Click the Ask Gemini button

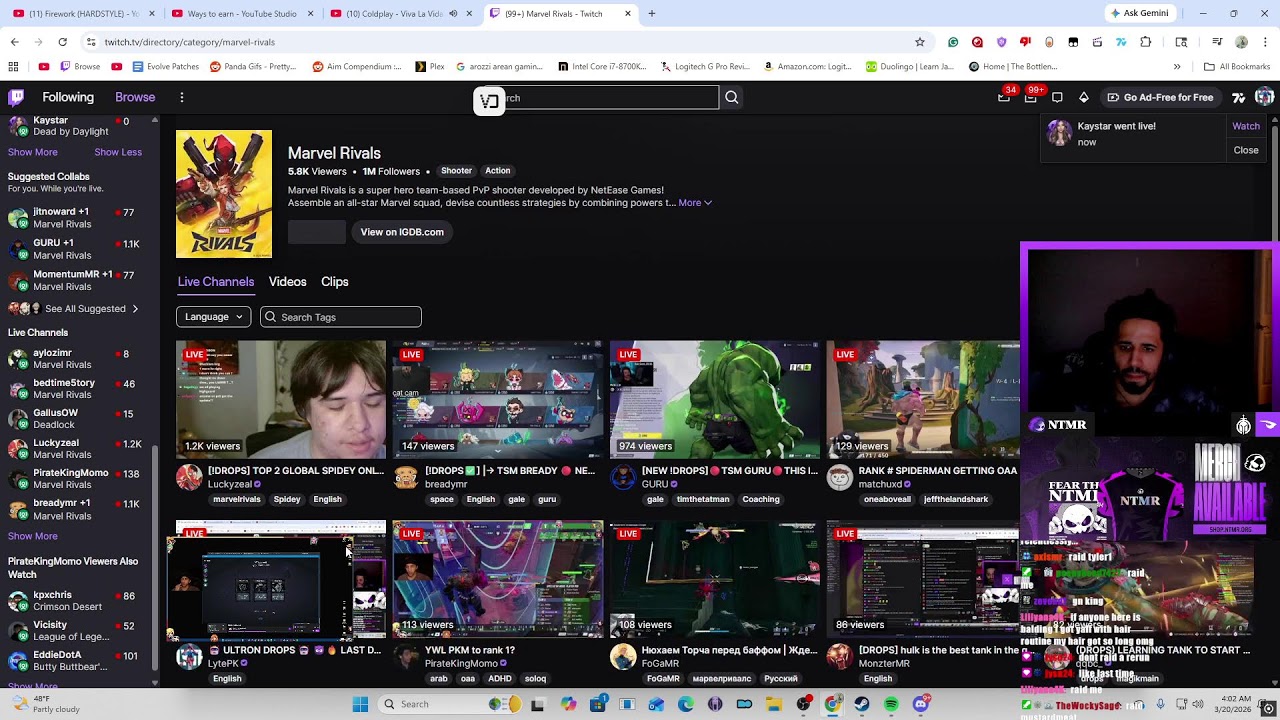(x=1140, y=13)
